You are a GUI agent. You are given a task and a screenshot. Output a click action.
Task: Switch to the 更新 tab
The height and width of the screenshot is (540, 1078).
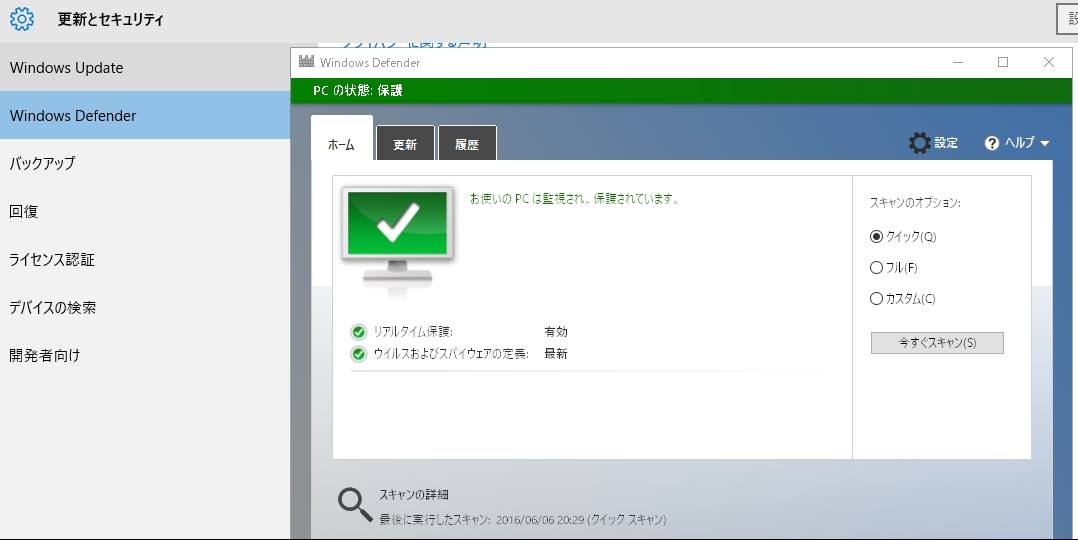coord(405,143)
